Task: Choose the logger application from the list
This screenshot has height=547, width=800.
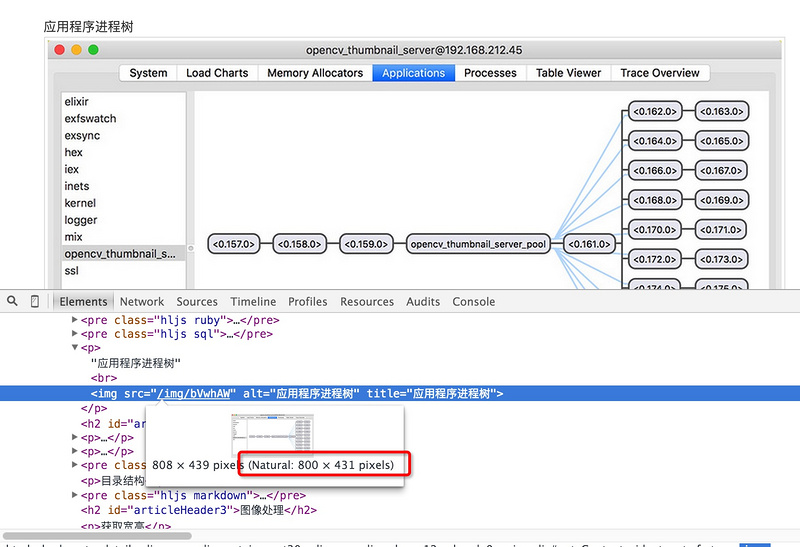Action: click(81, 220)
